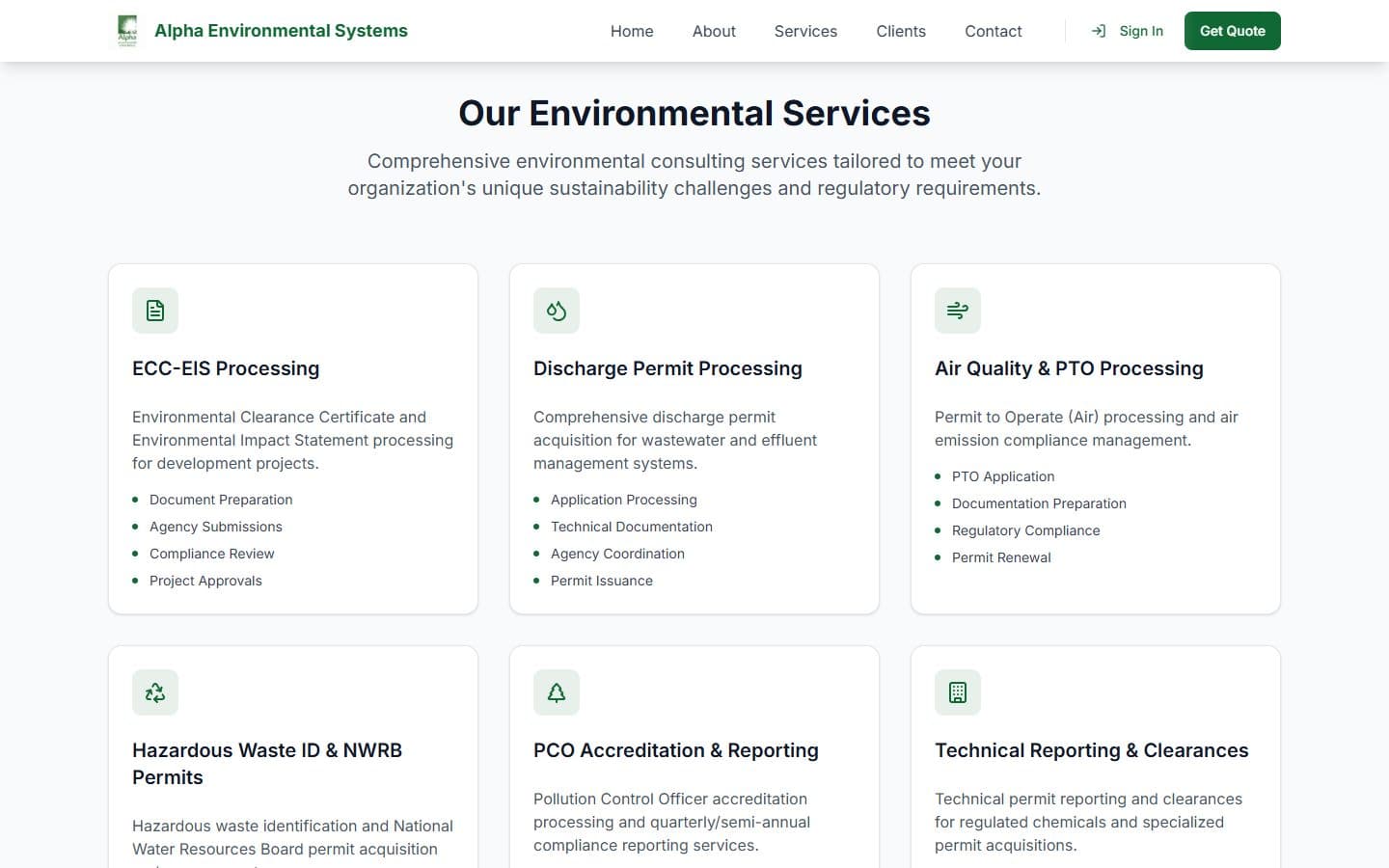The height and width of the screenshot is (868, 1389).
Task: Click the Get Quote button
Action: click(1233, 31)
